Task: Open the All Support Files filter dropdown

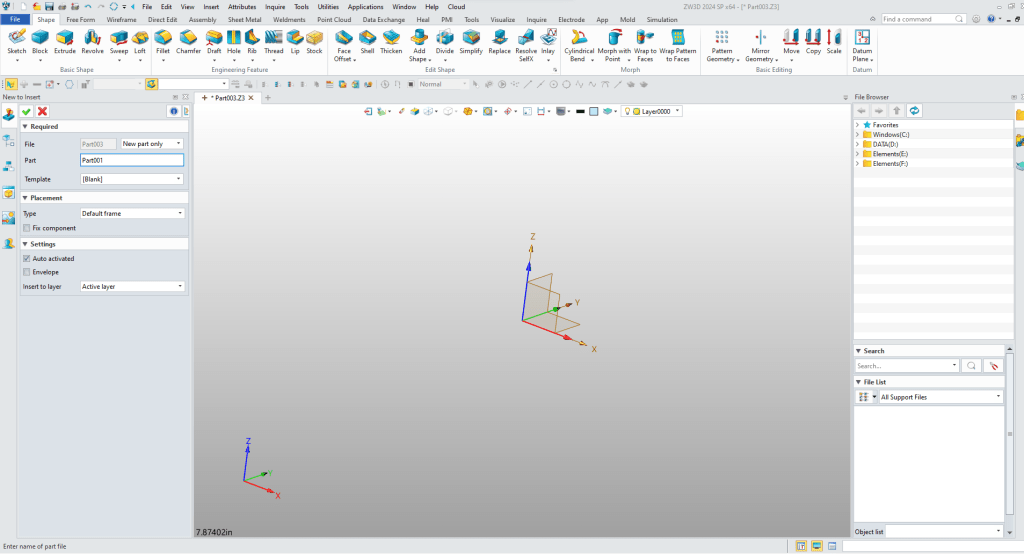Action: pyautogui.click(x=941, y=397)
